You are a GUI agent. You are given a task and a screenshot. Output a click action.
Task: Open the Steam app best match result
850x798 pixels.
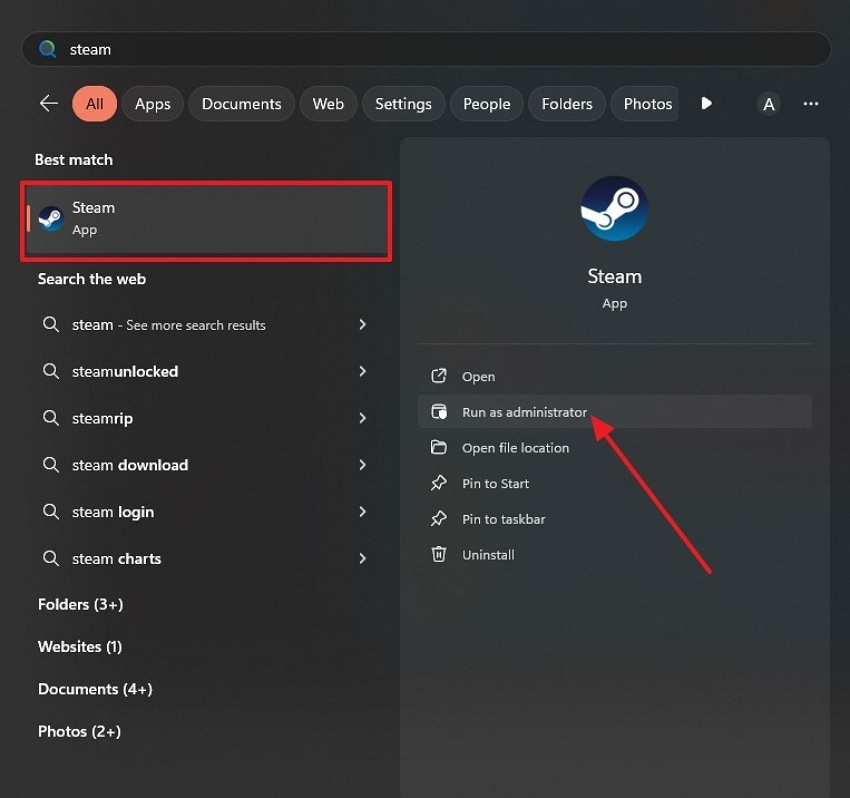(207, 221)
